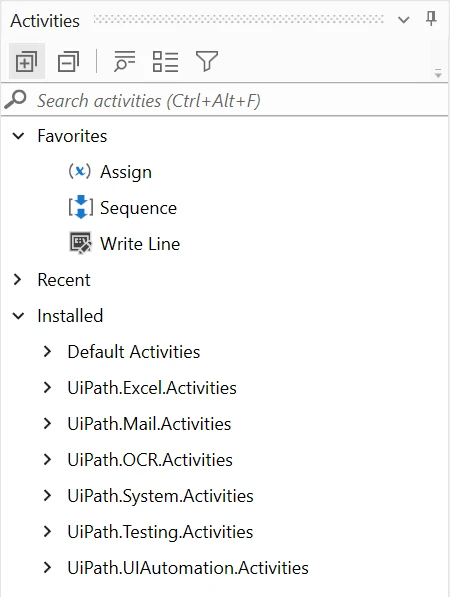Click the magnifier search icon
The width and height of the screenshot is (450, 597).
coord(15,99)
